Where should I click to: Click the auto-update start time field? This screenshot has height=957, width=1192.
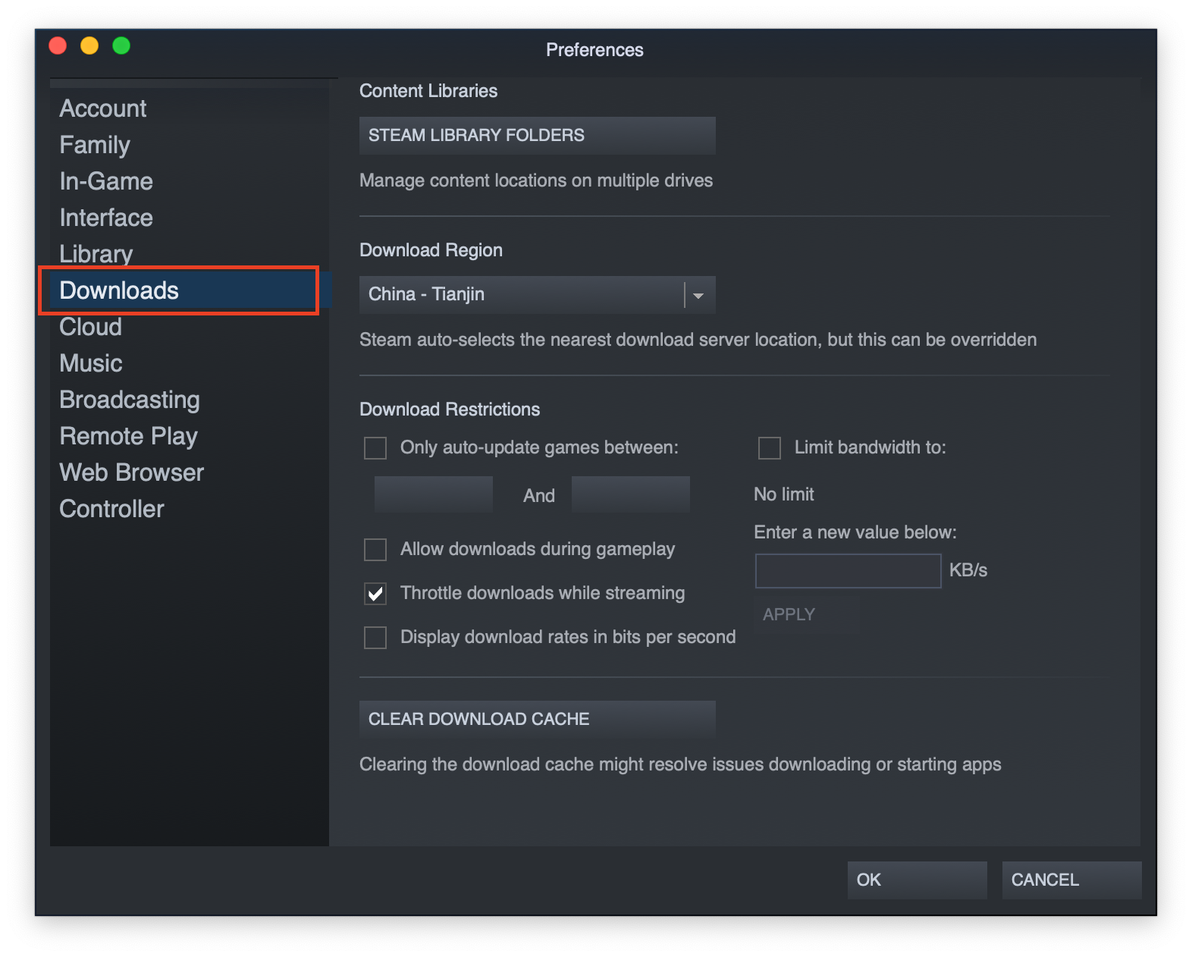tap(433, 495)
